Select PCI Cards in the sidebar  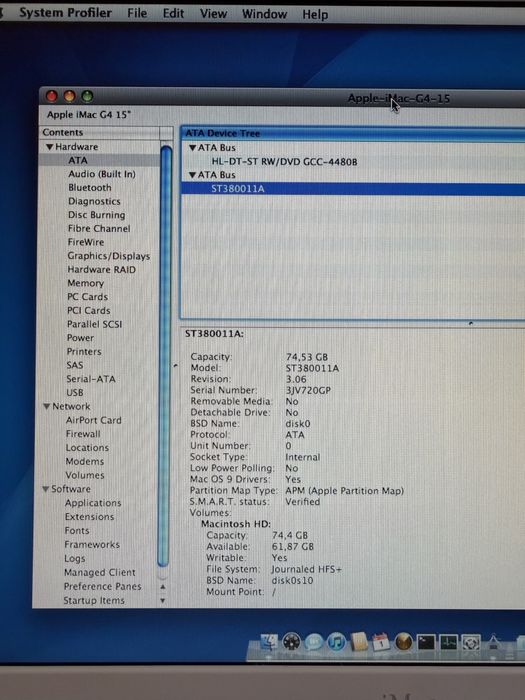coord(88,310)
